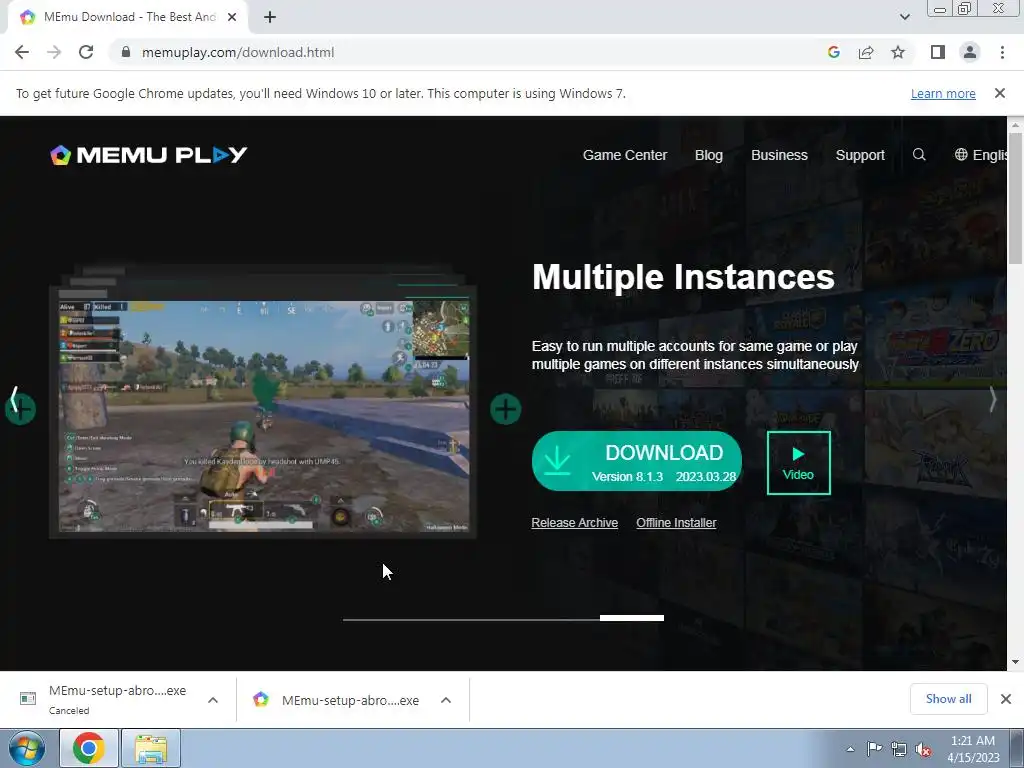Play the Video button
The height and width of the screenshot is (768, 1024).
799,463
